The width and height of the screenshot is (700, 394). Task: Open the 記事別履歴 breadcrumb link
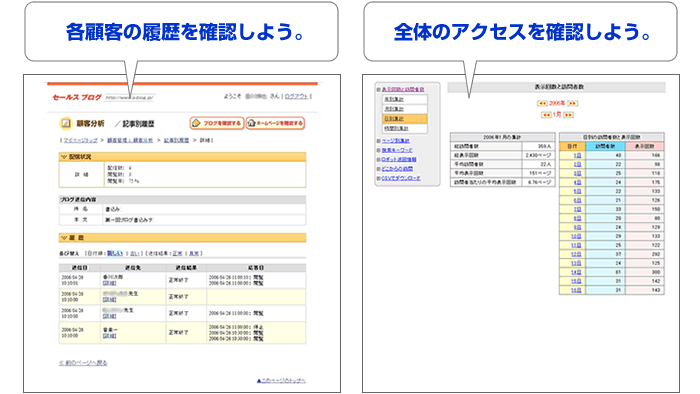coord(176,140)
